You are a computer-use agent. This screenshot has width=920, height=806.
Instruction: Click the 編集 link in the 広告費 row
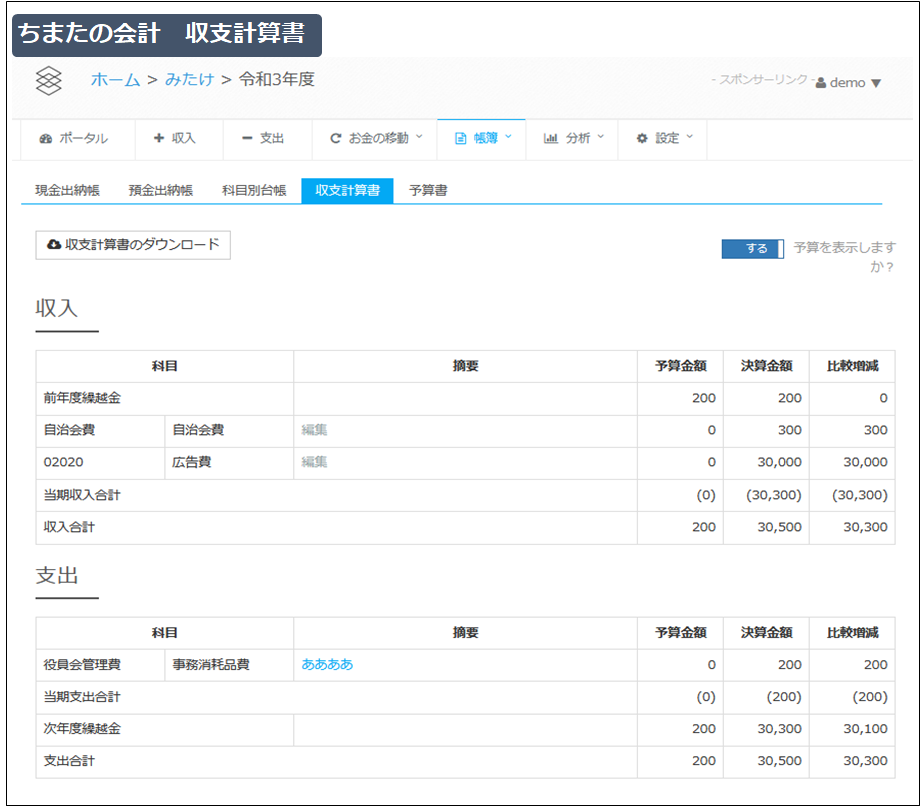pos(316,462)
